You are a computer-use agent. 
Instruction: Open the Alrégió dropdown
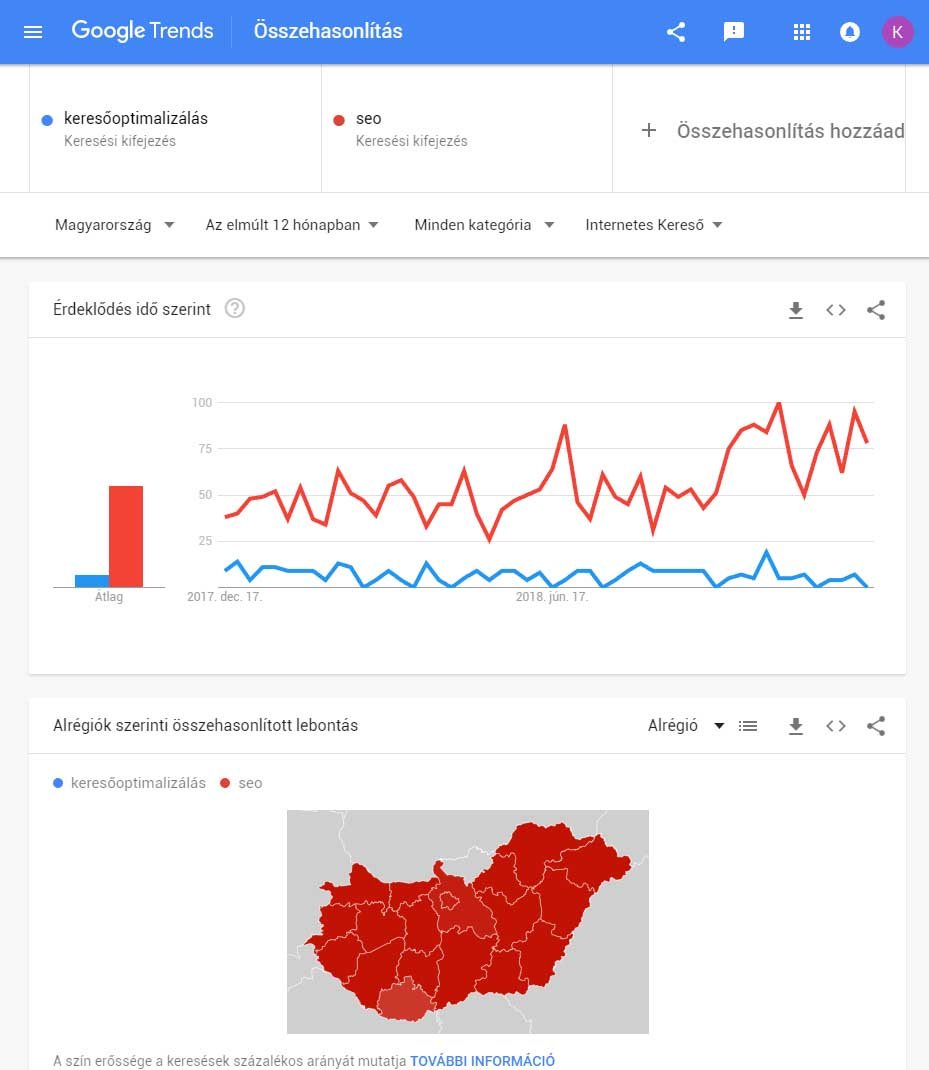point(685,726)
